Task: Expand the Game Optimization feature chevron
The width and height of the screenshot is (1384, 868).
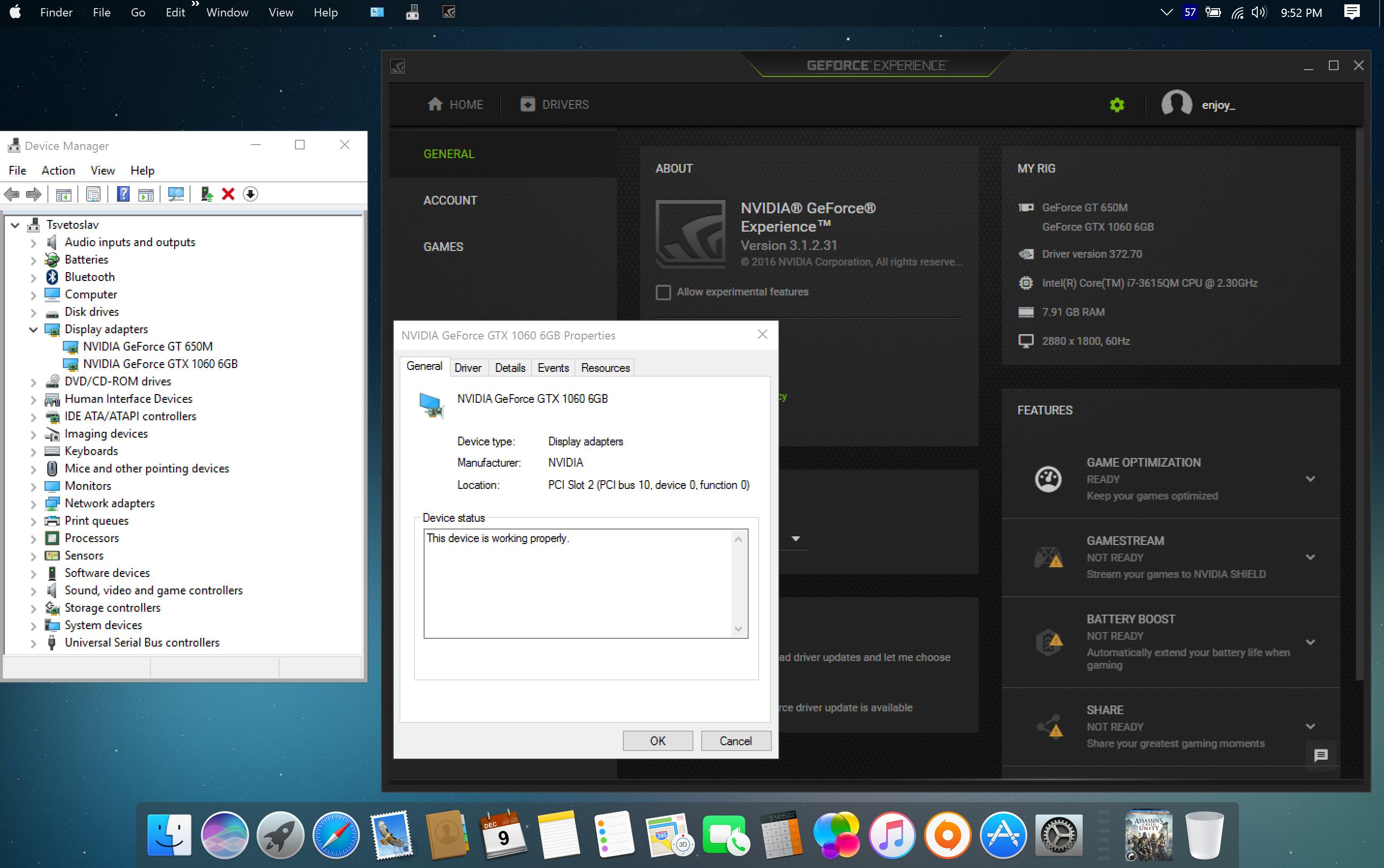Action: [1310, 479]
